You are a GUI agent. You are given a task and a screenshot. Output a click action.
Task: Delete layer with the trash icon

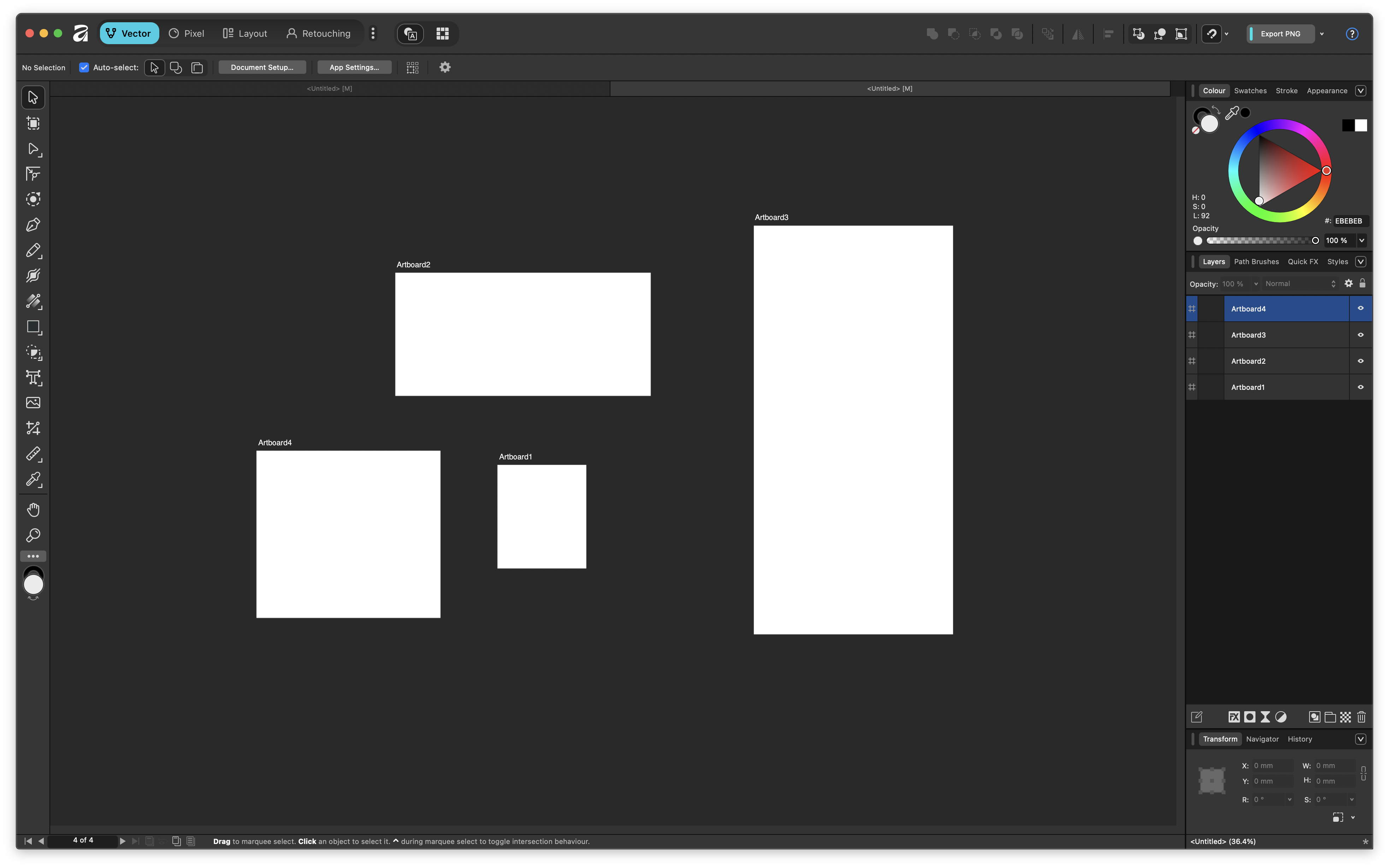coord(1361,717)
